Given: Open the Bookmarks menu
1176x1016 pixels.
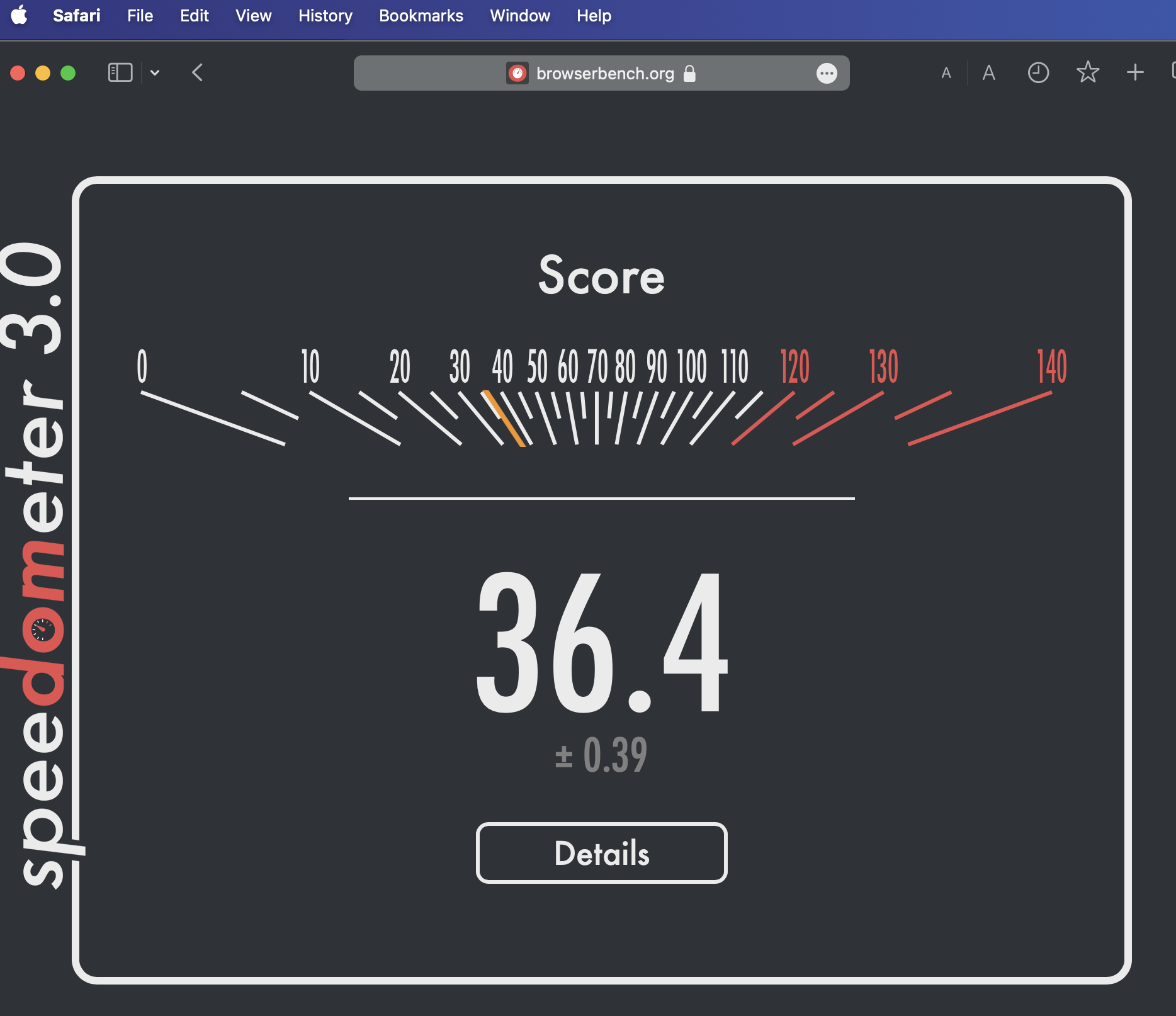Looking at the screenshot, I should [x=421, y=16].
